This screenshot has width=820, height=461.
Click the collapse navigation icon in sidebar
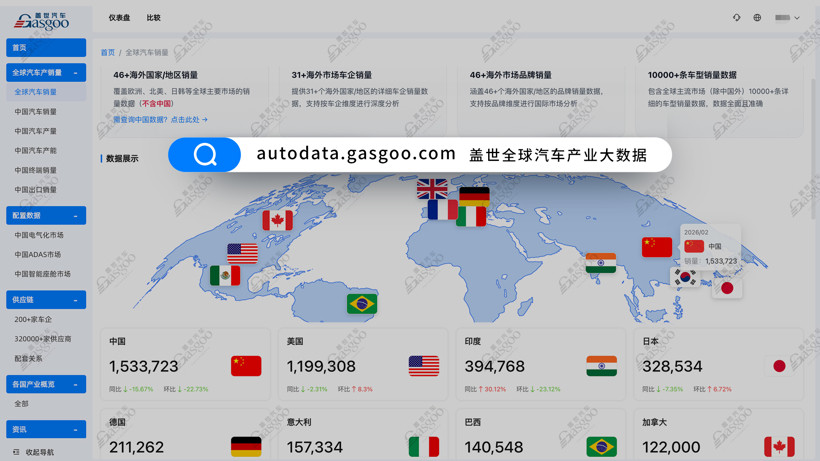click(17, 452)
